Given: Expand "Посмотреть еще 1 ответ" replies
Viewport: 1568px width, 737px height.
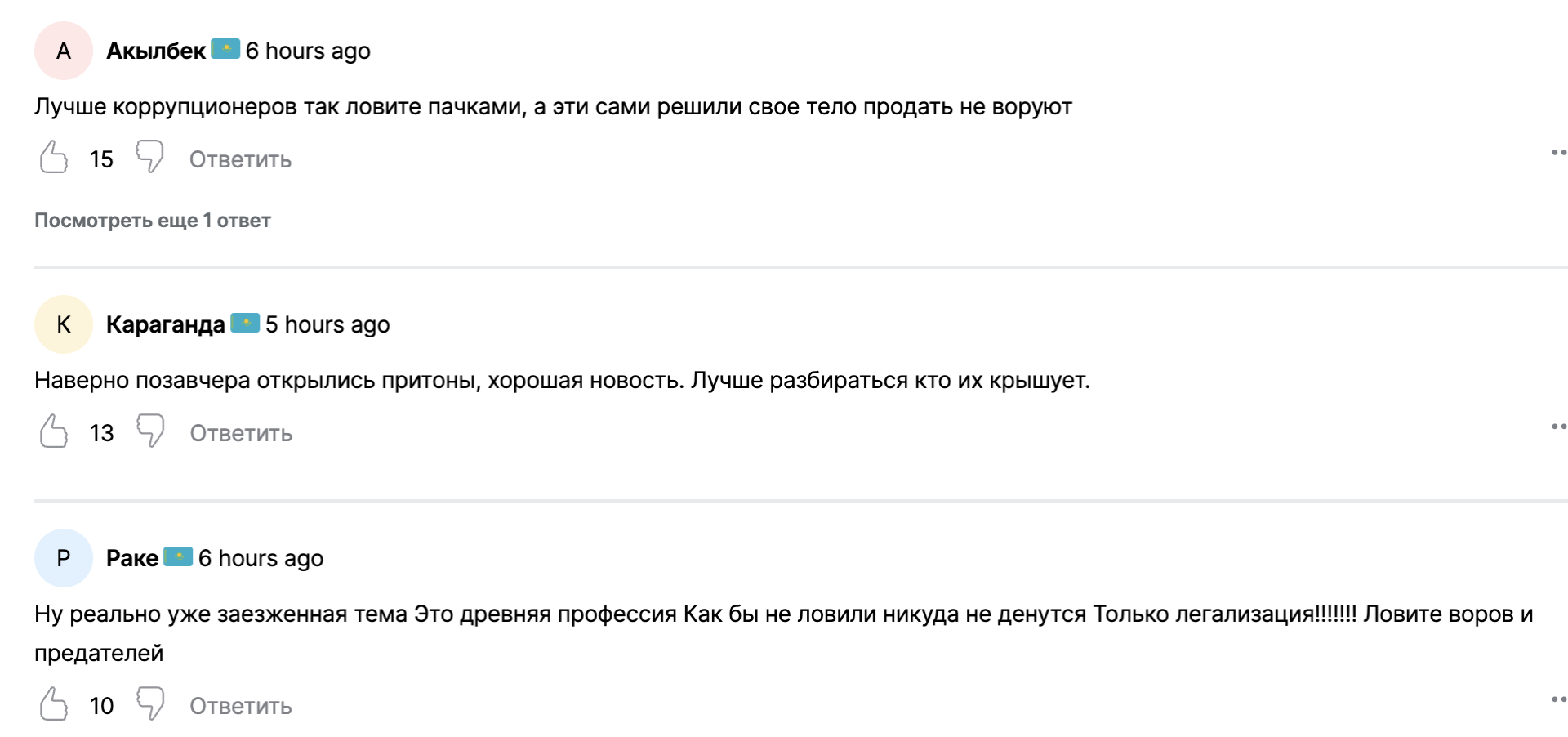Looking at the screenshot, I should pyautogui.click(x=153, y=221).
